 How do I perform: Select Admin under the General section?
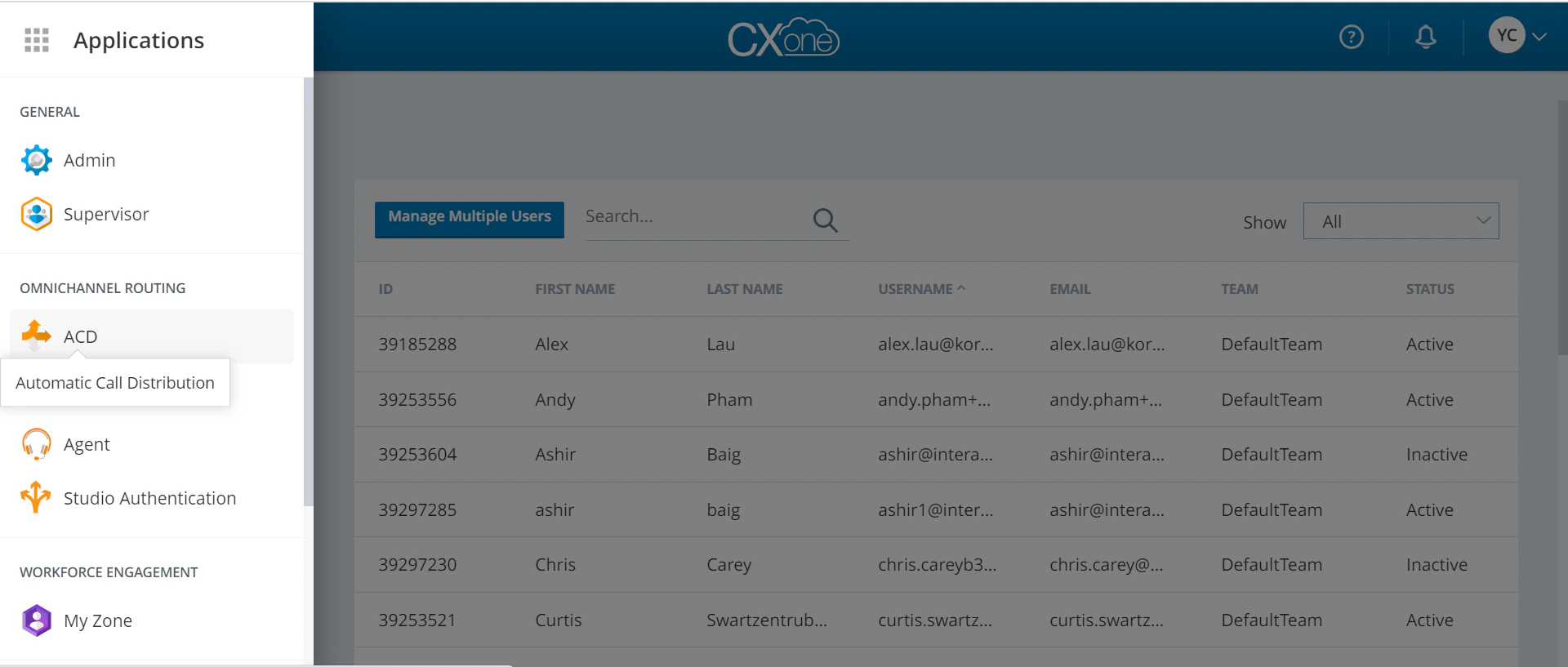[90, 160]
